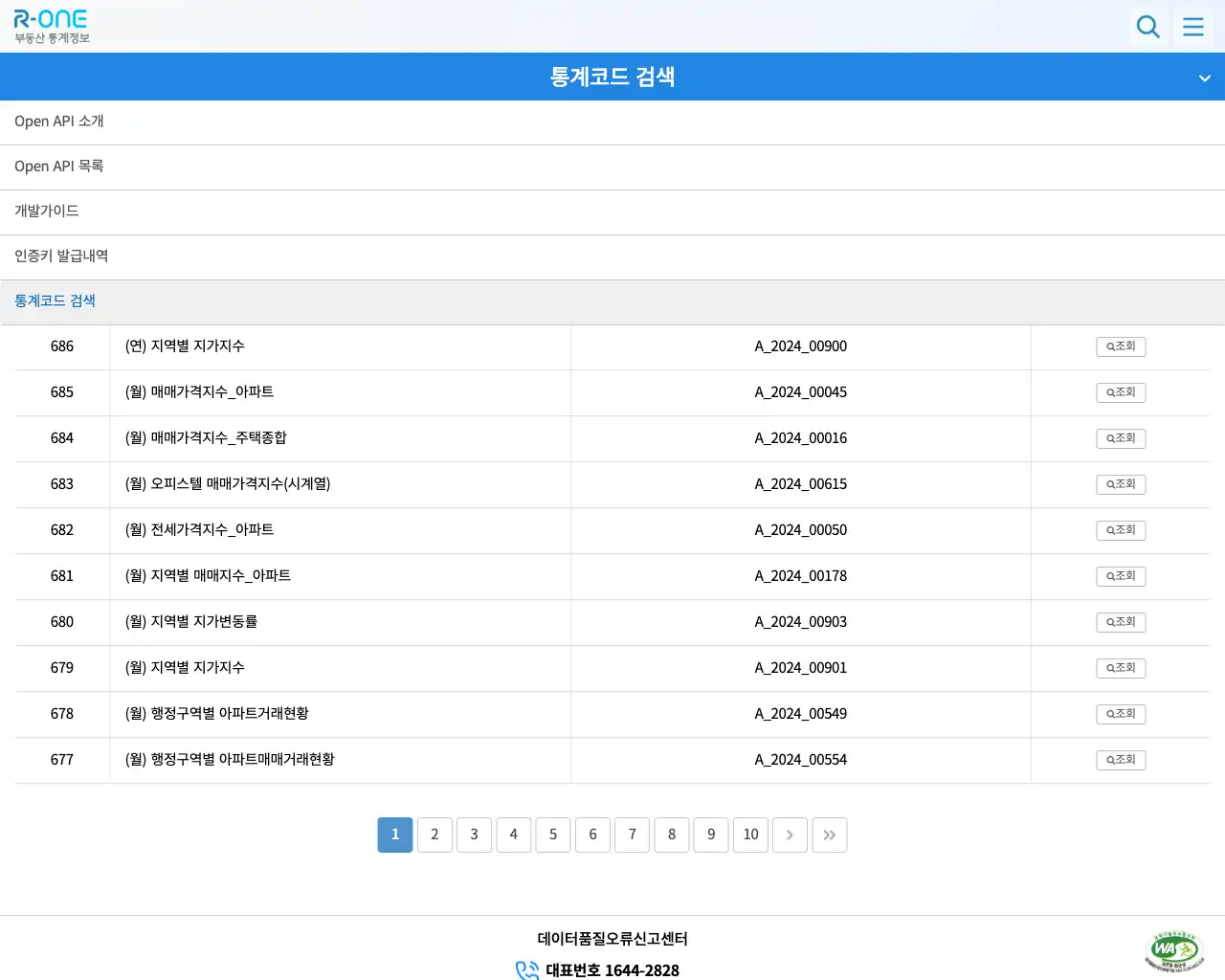Click 대표번호 1644-2828 phone number
The height and width of the screenshot is (980, 1225).
click(612, 970)
